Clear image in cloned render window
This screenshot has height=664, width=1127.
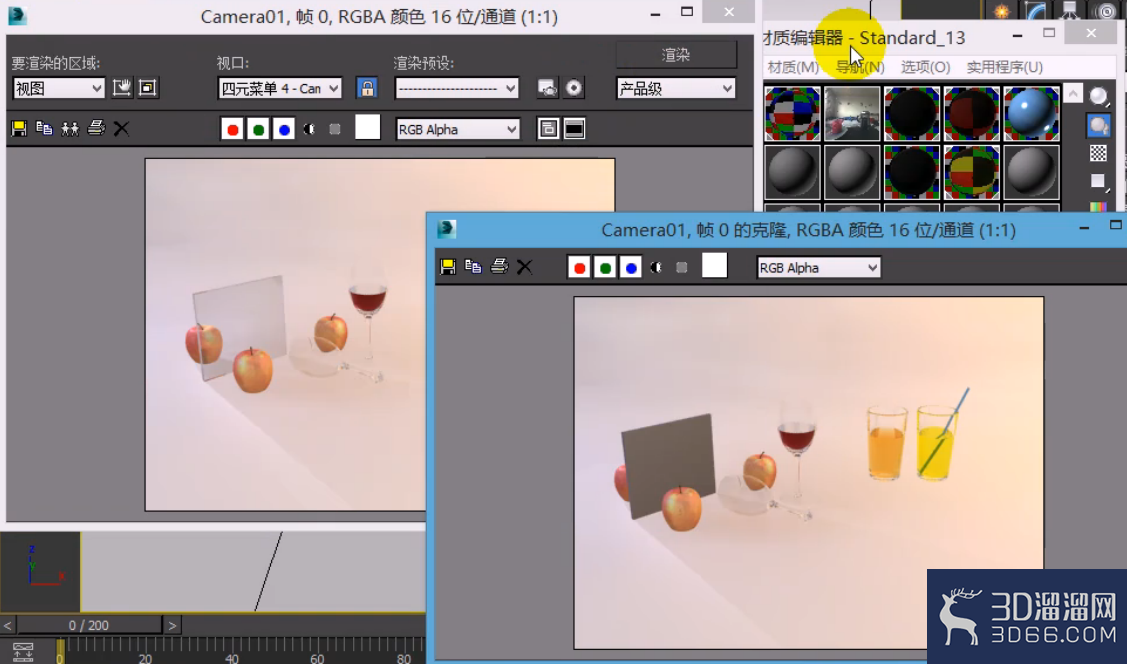(525, 267)
